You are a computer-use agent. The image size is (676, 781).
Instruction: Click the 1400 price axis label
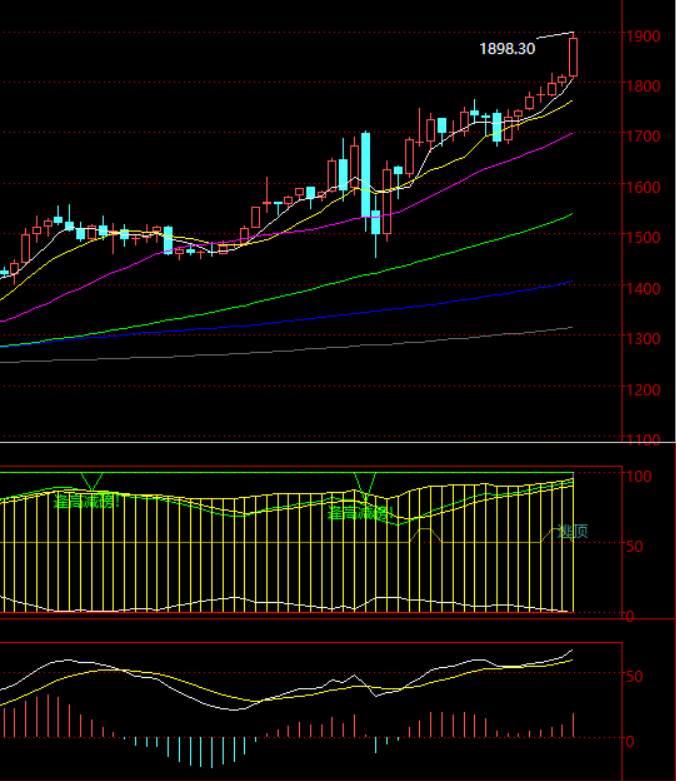point(644,288)
